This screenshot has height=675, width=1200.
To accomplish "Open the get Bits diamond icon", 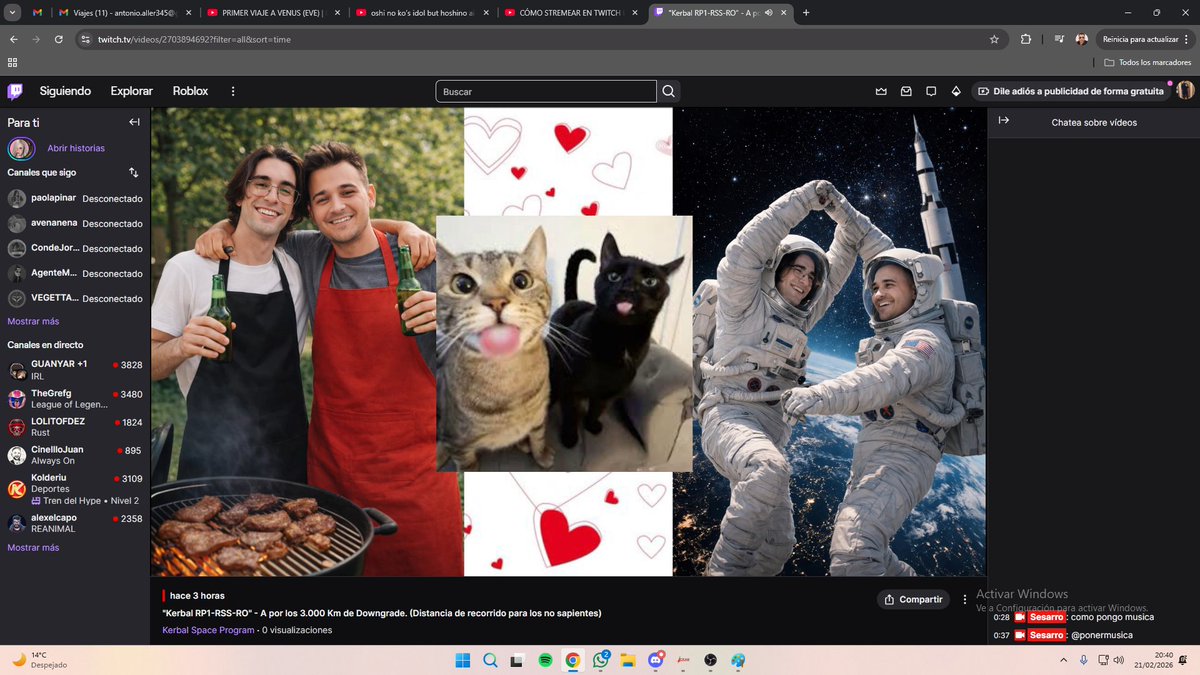I will tap(956, 91).
